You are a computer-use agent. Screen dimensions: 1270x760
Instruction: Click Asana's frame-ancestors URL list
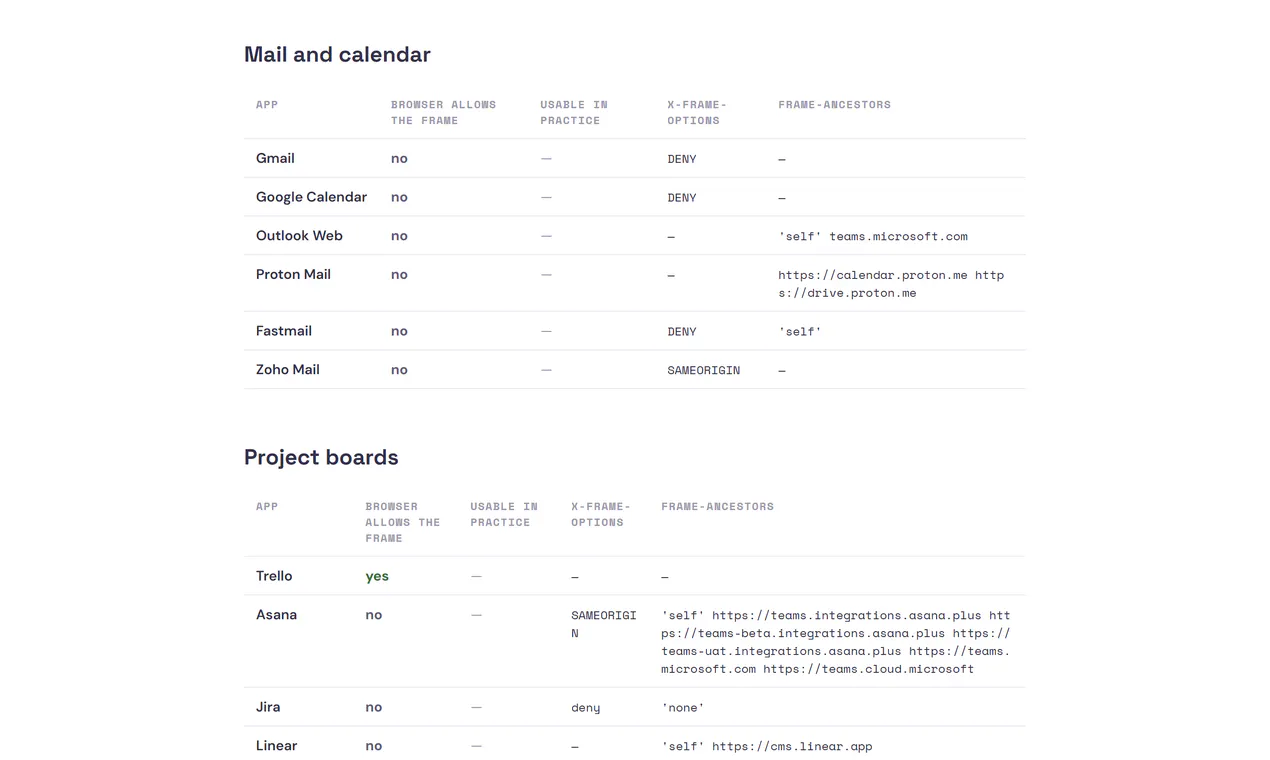(x=836, y=642)
